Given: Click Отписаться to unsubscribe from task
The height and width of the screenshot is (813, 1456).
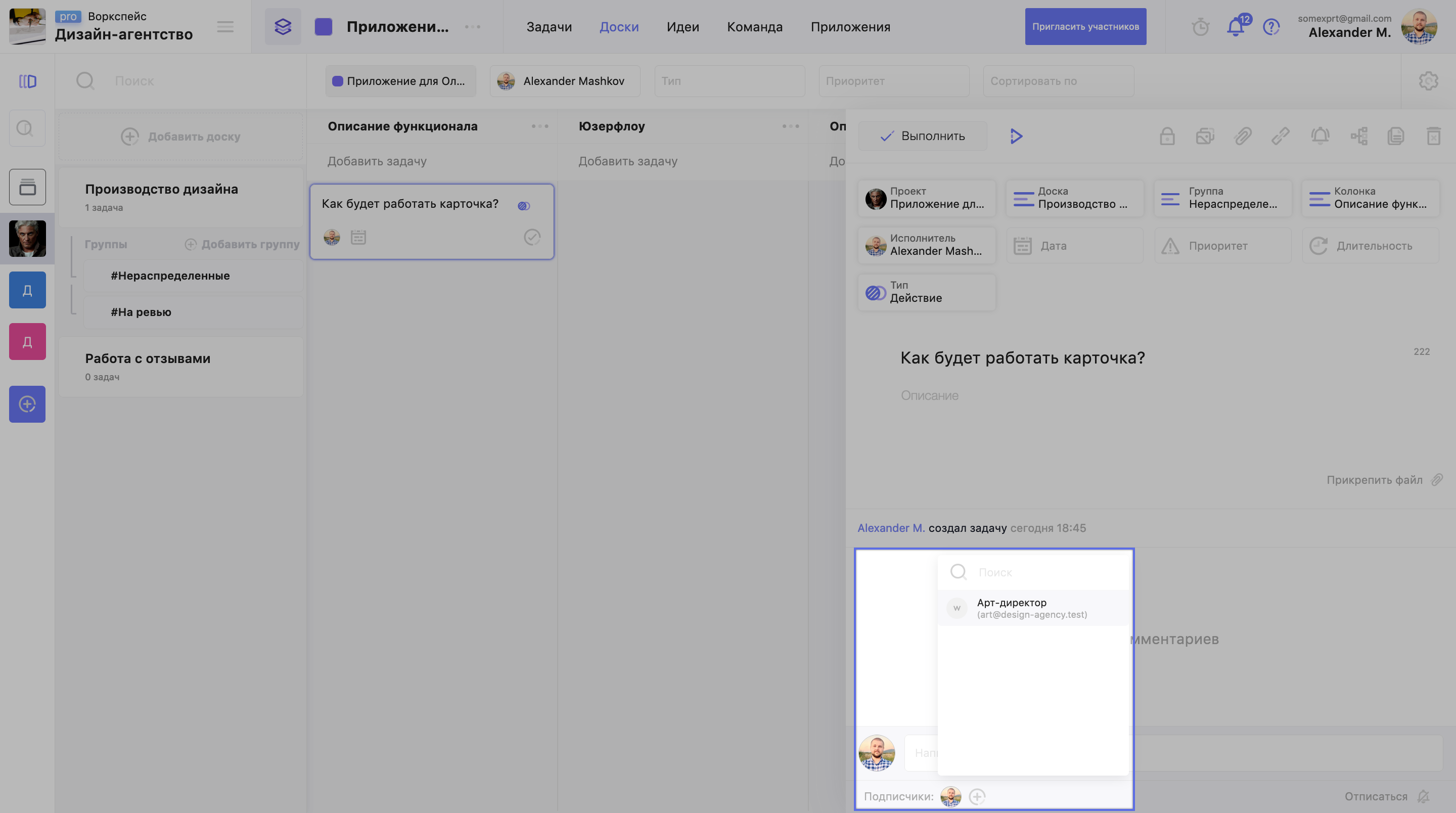Looking at the screenshot, I should click(x=1375, y=796).
